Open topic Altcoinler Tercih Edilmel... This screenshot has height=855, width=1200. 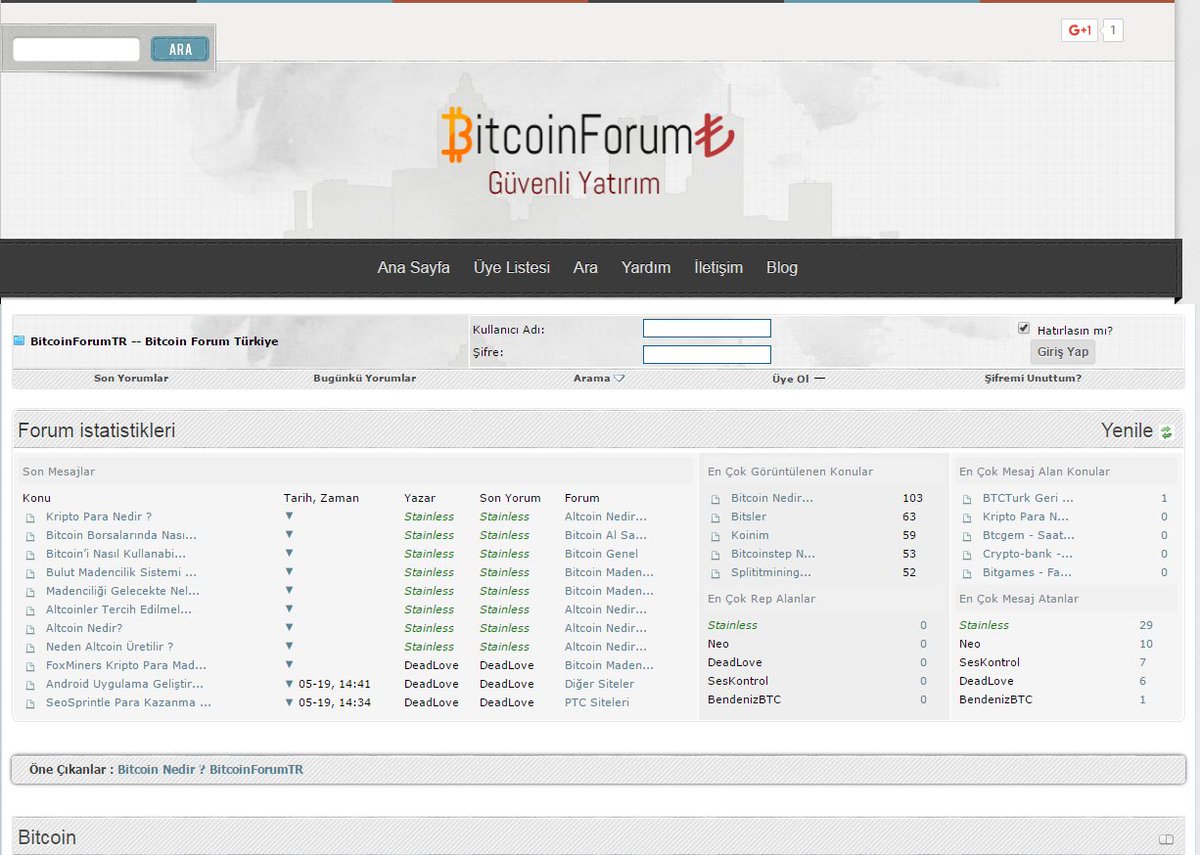click(x=118, y=610)
